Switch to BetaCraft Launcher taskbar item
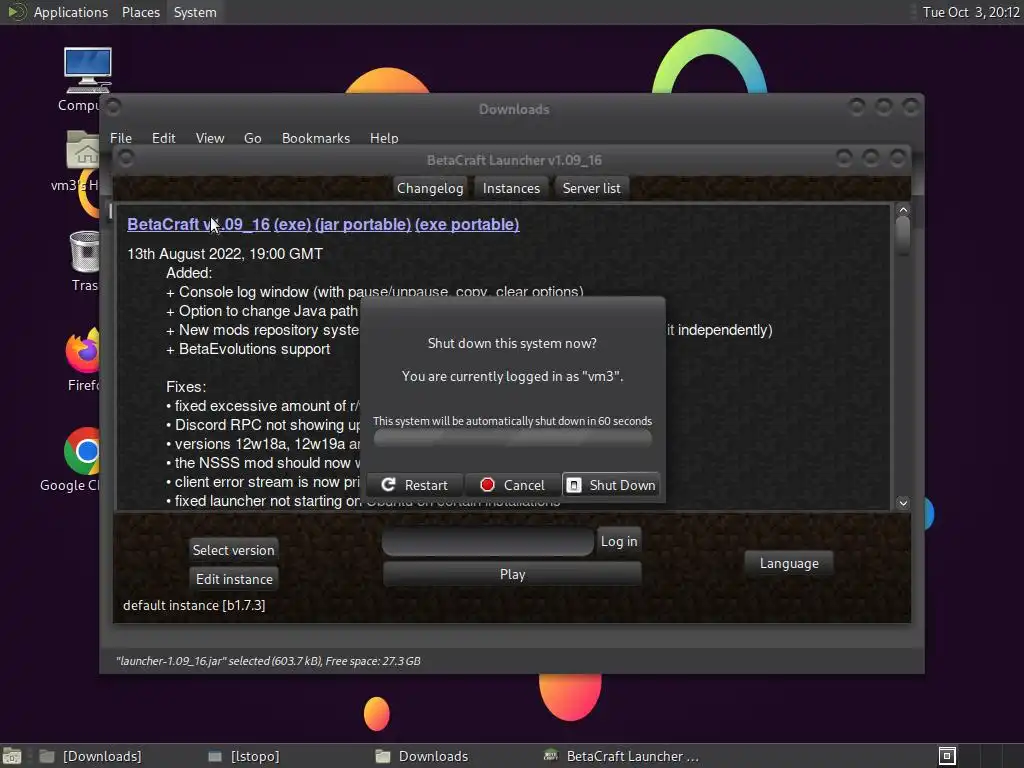This screenshot has width=1024, height=768. coord(622,756)
